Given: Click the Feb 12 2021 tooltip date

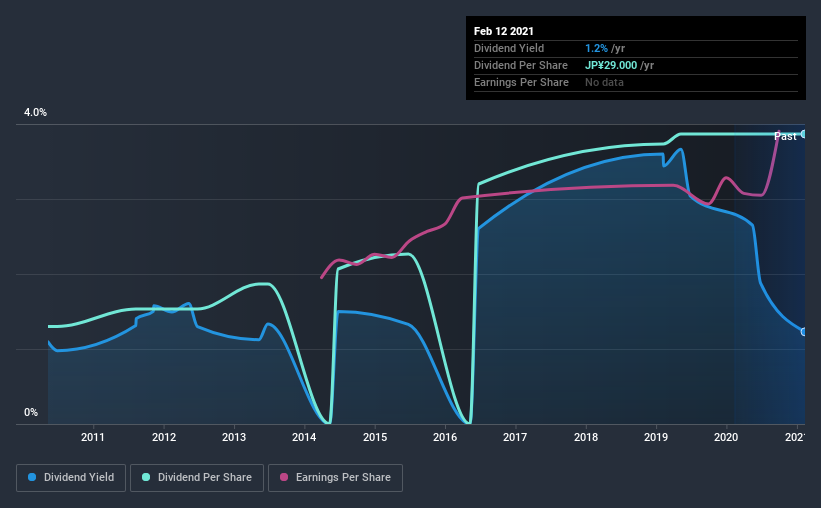Looking at the screenshot, I should point(504,31).
